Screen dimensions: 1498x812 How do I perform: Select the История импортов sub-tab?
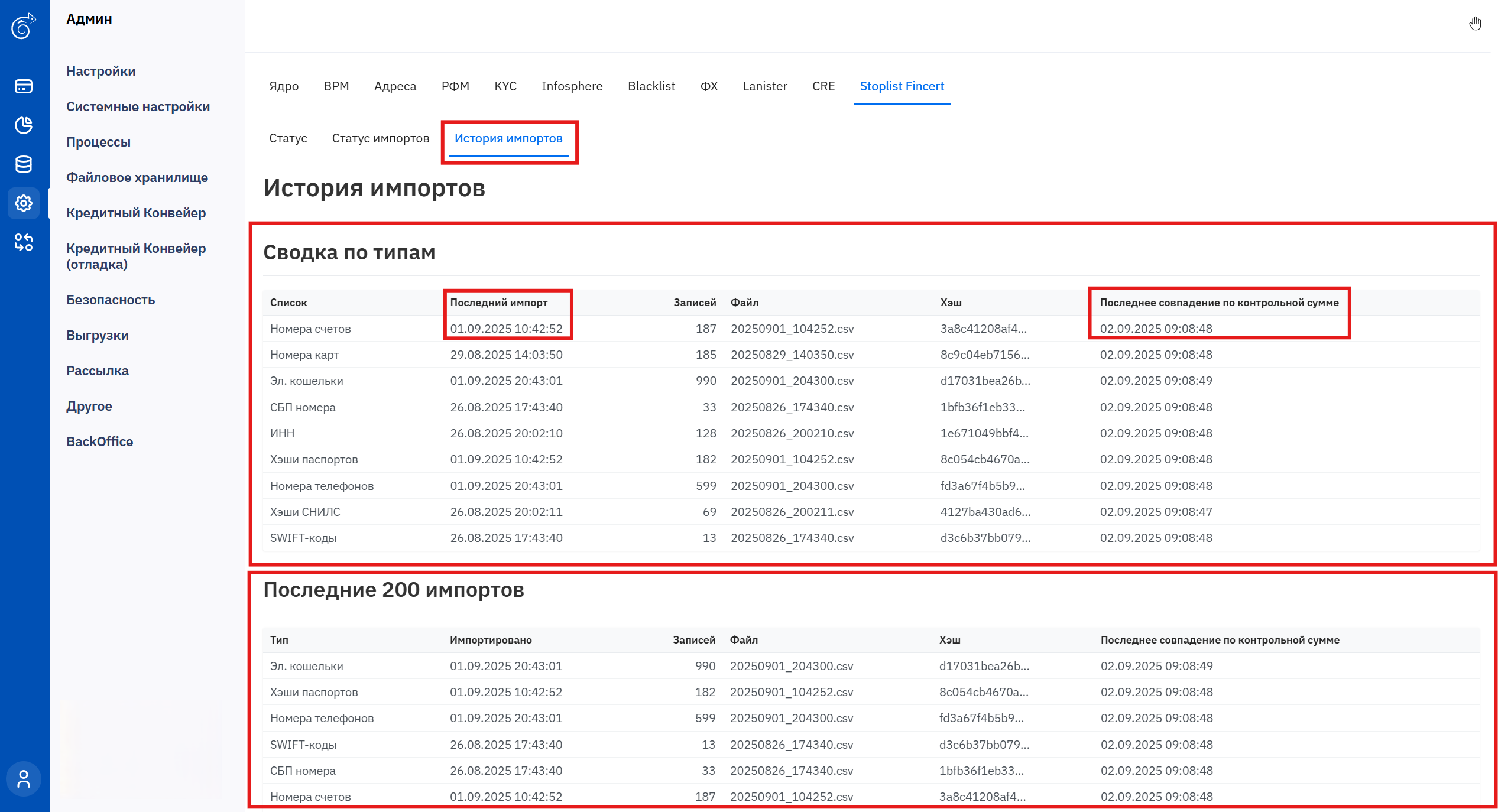[508, 138]
